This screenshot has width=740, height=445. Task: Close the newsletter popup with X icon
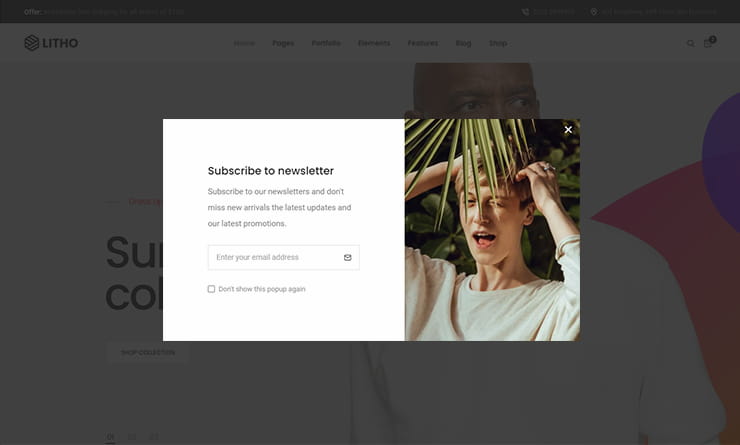[x=568, y=129]
